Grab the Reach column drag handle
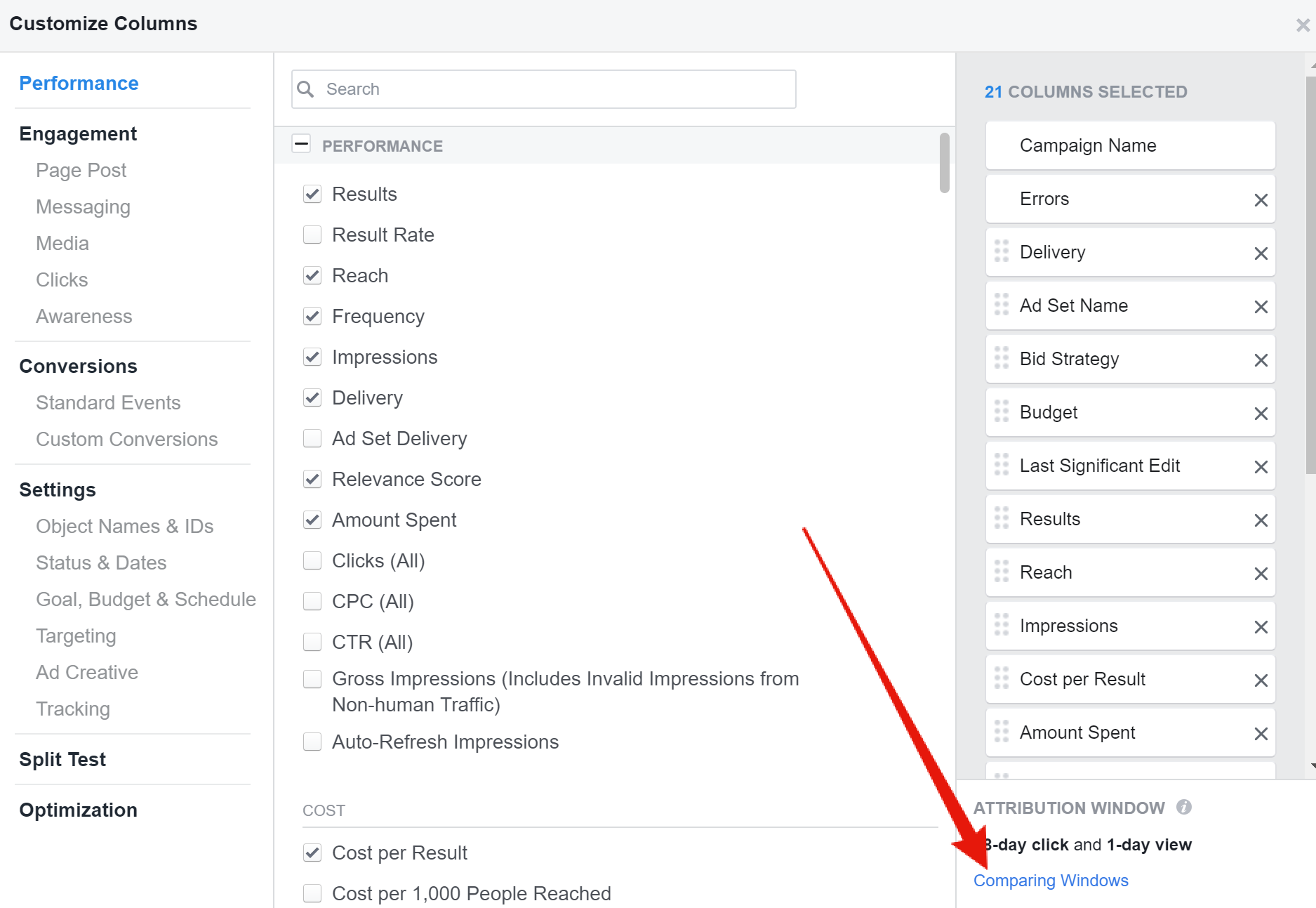The height and width of the screenshot is (908, 1316). 1002,571
